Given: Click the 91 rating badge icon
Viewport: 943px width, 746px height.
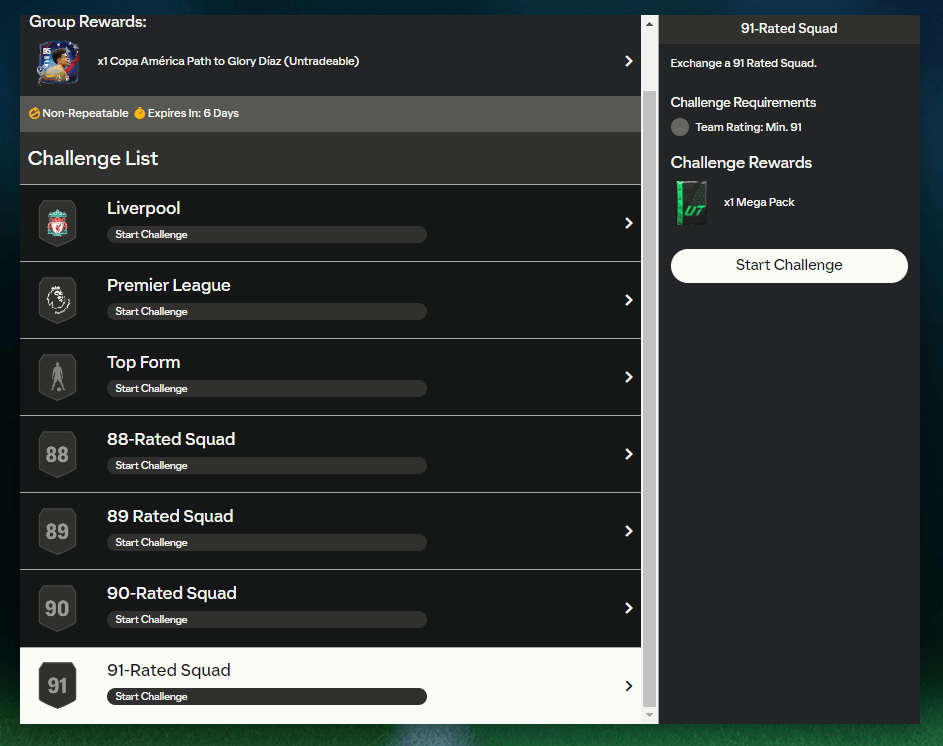Looking at the screenshot, I should [x=57, y=685].
